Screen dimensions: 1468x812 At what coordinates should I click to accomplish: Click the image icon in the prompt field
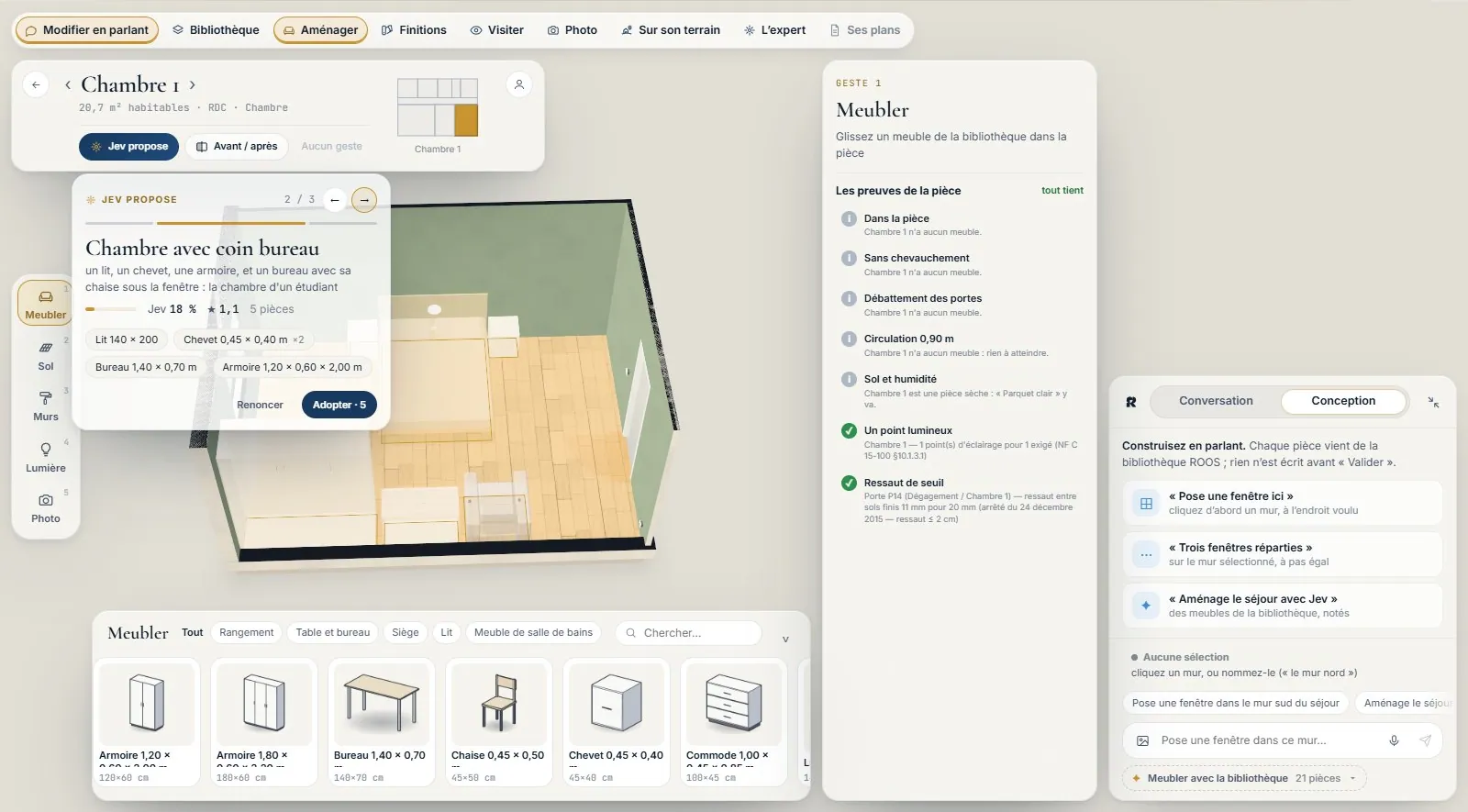click(1143, 740)
